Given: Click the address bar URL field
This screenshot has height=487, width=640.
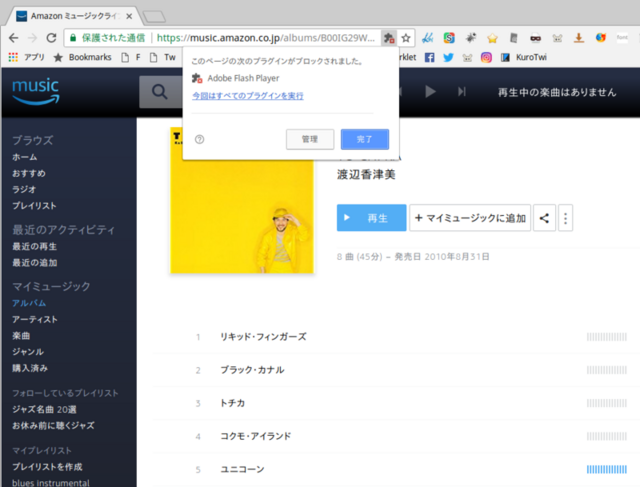Looking at the screenshot, I should pyautogui.click(x=265, y=38).
